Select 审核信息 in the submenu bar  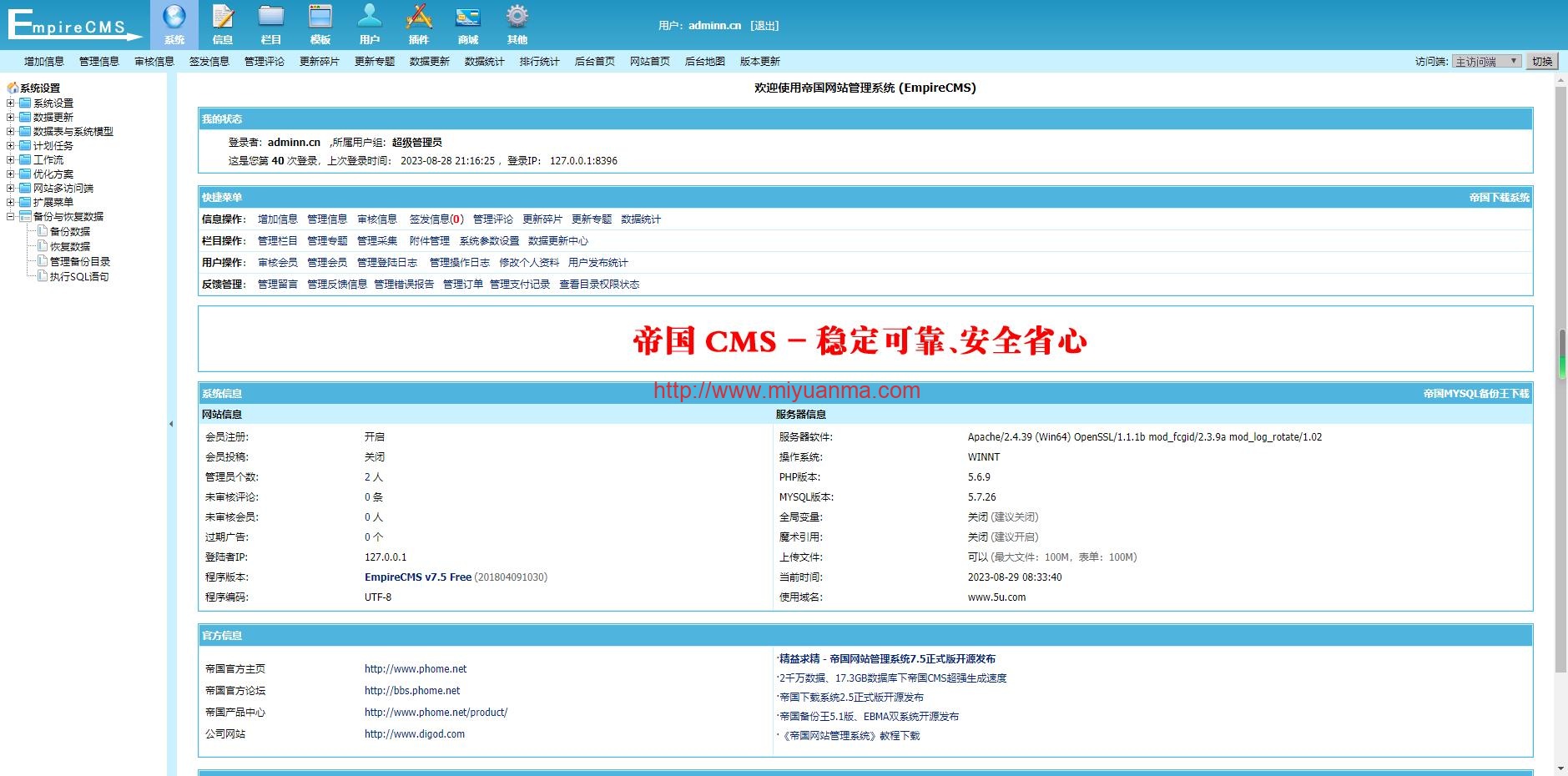(x=154, y=62)
